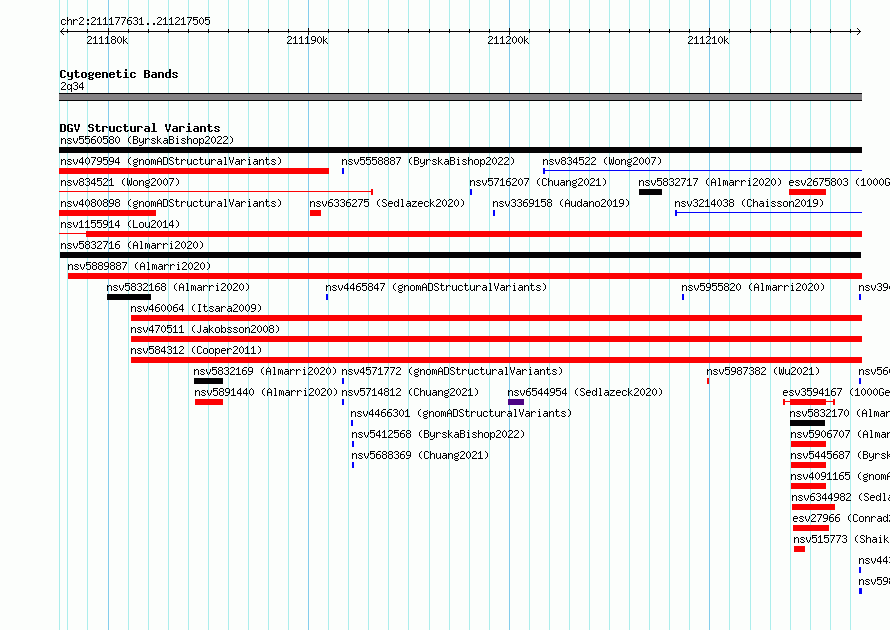Image resolution: width=890 pixels, height=630 pixels.
Task: Click small red block under nsv515773
Action: click(799, 549)
